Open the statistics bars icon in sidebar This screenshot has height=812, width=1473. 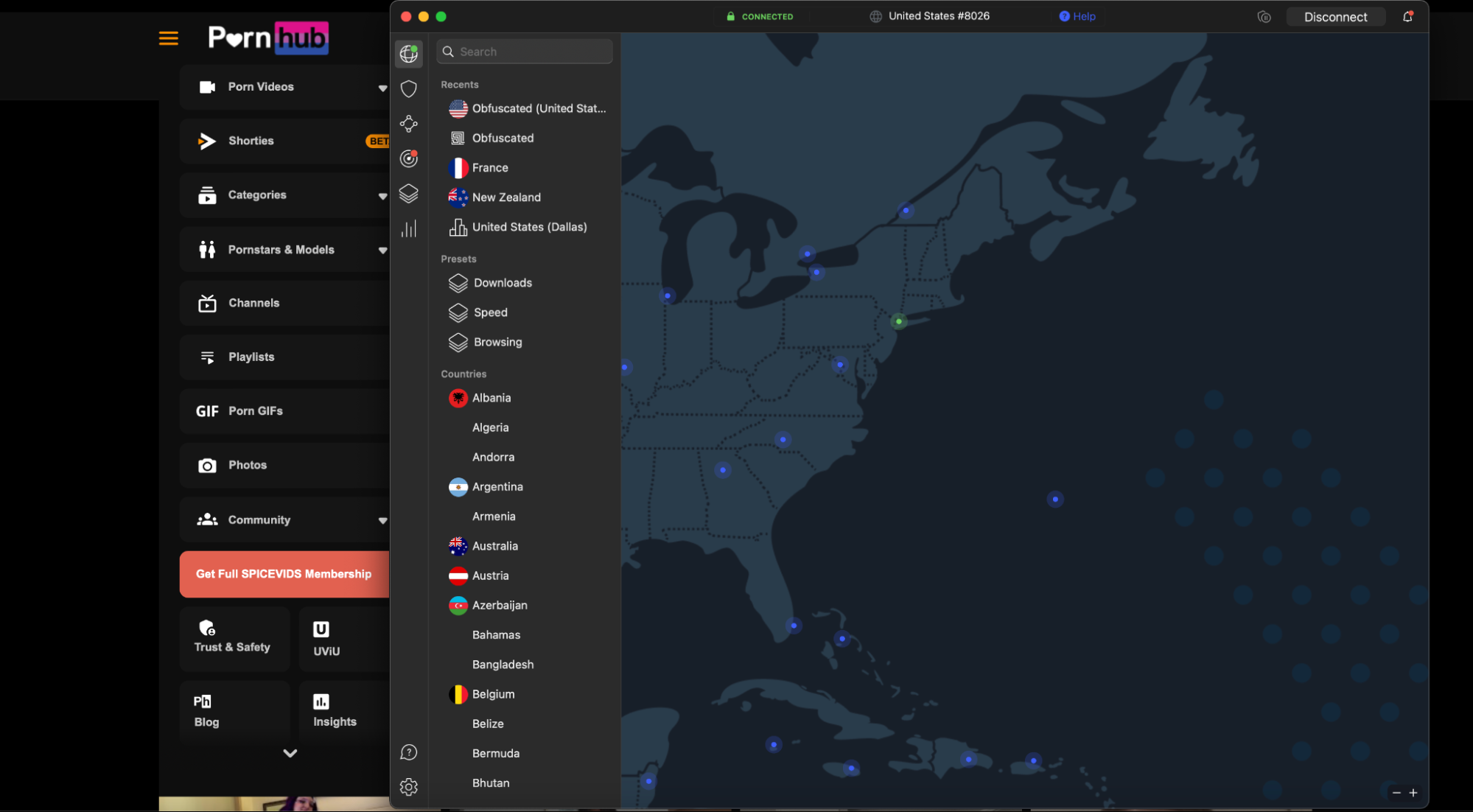tap(409, 228)
